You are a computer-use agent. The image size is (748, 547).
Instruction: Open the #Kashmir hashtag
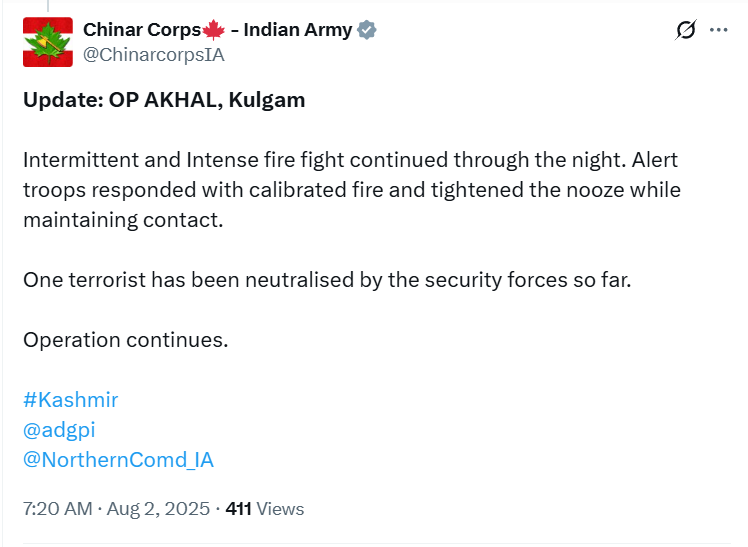(71, 400)
